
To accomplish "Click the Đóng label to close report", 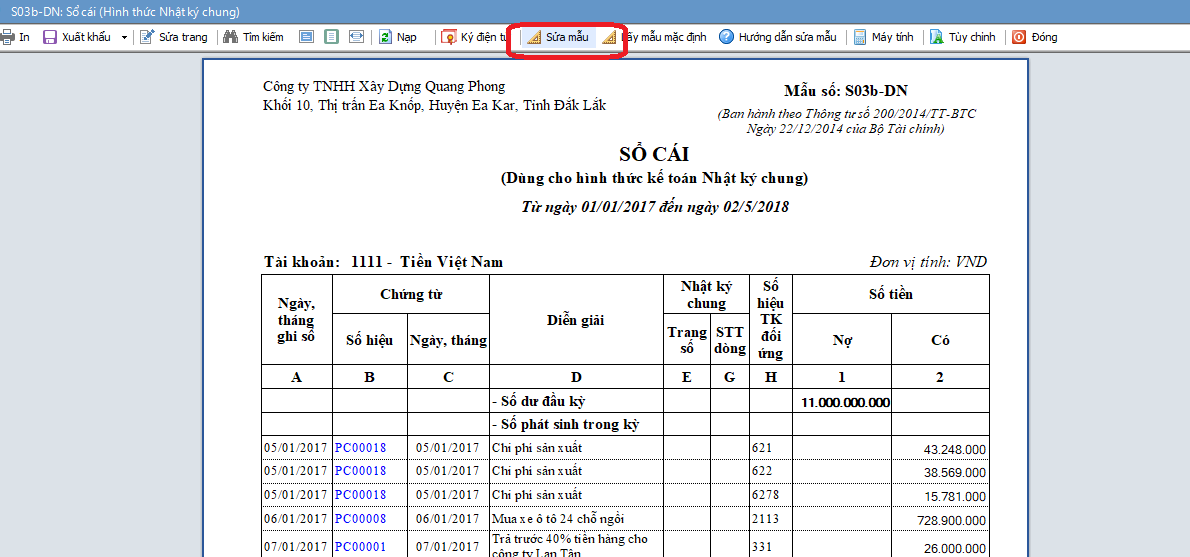I will [1044, 36].
